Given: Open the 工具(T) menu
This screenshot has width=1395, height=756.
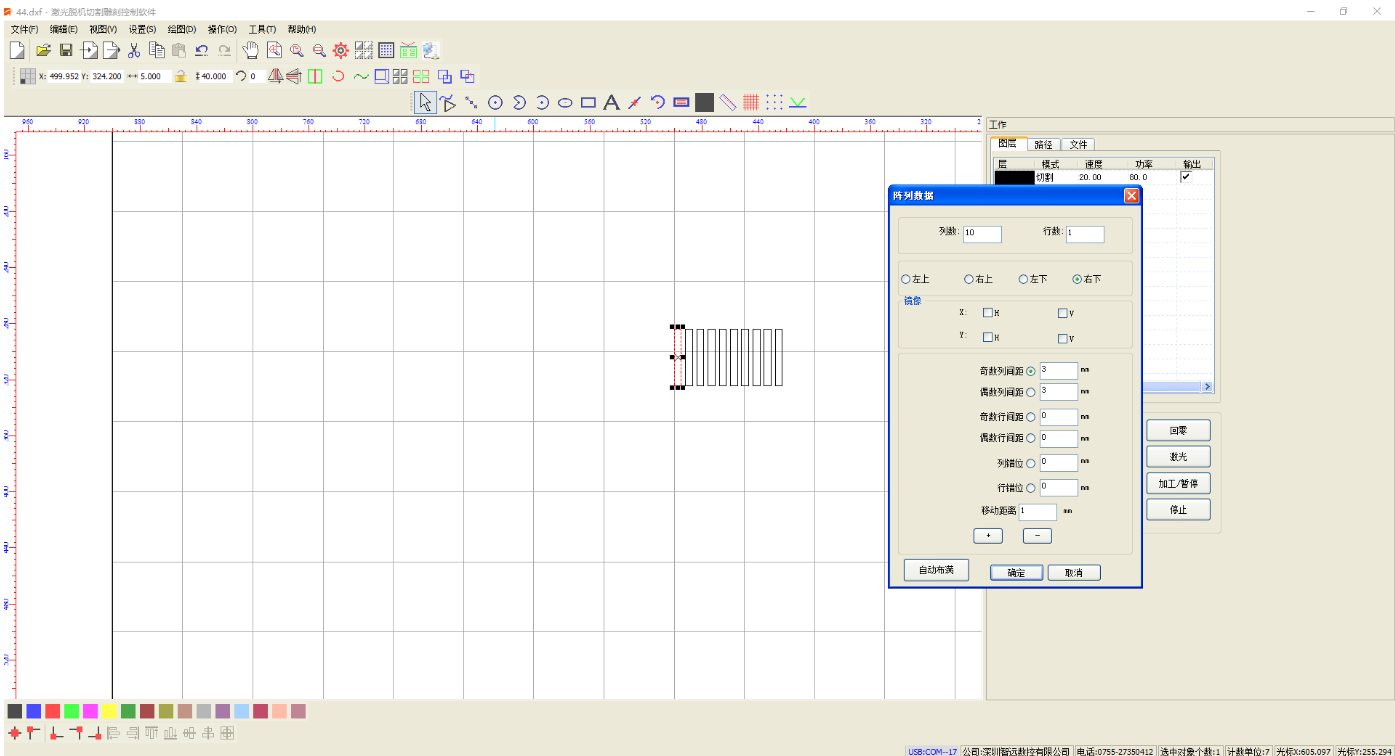Looking at the screenshot, I should pyautogui.click(x=262, y=30).
